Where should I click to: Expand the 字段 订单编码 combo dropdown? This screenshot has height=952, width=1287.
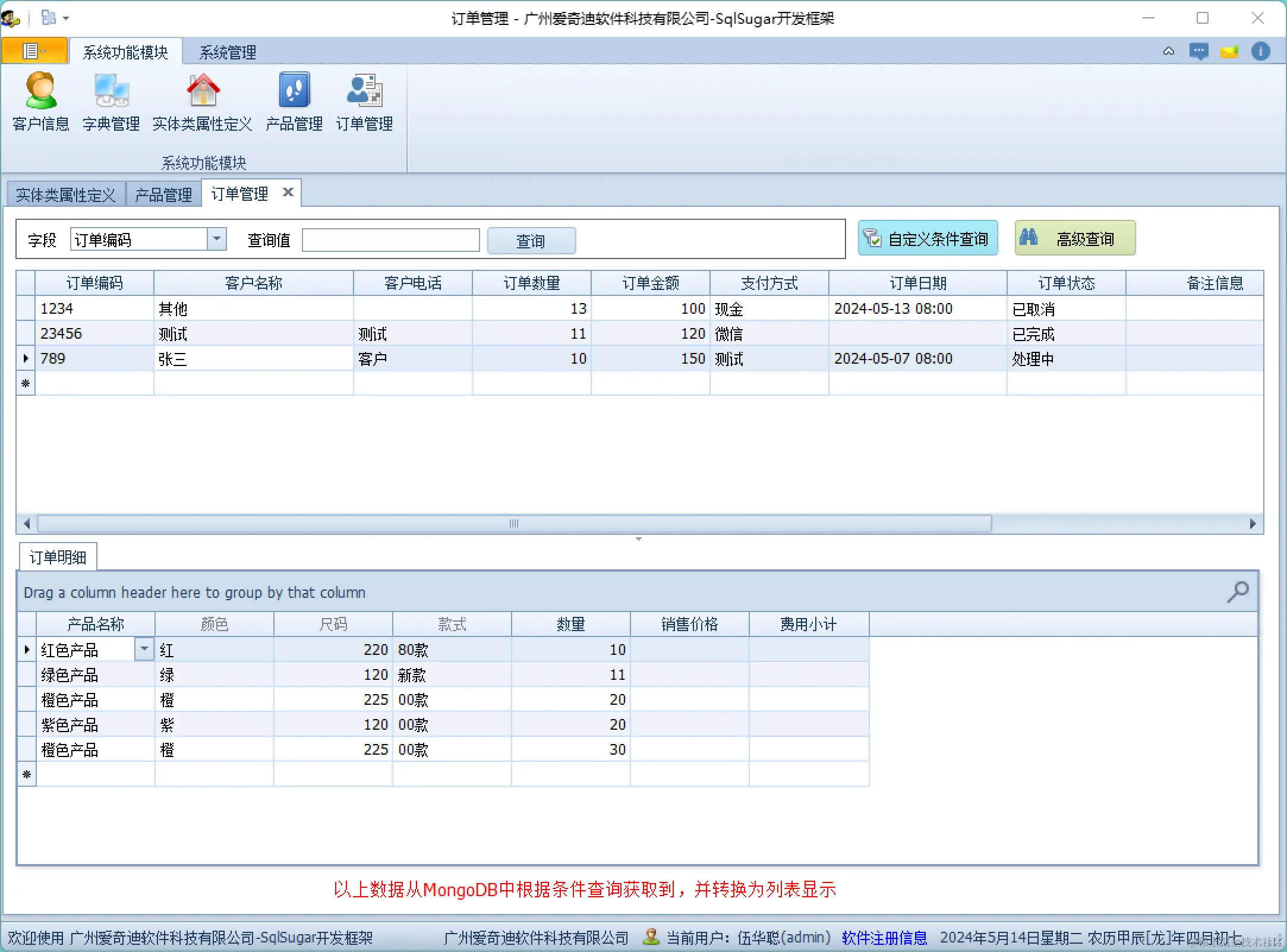217,239
